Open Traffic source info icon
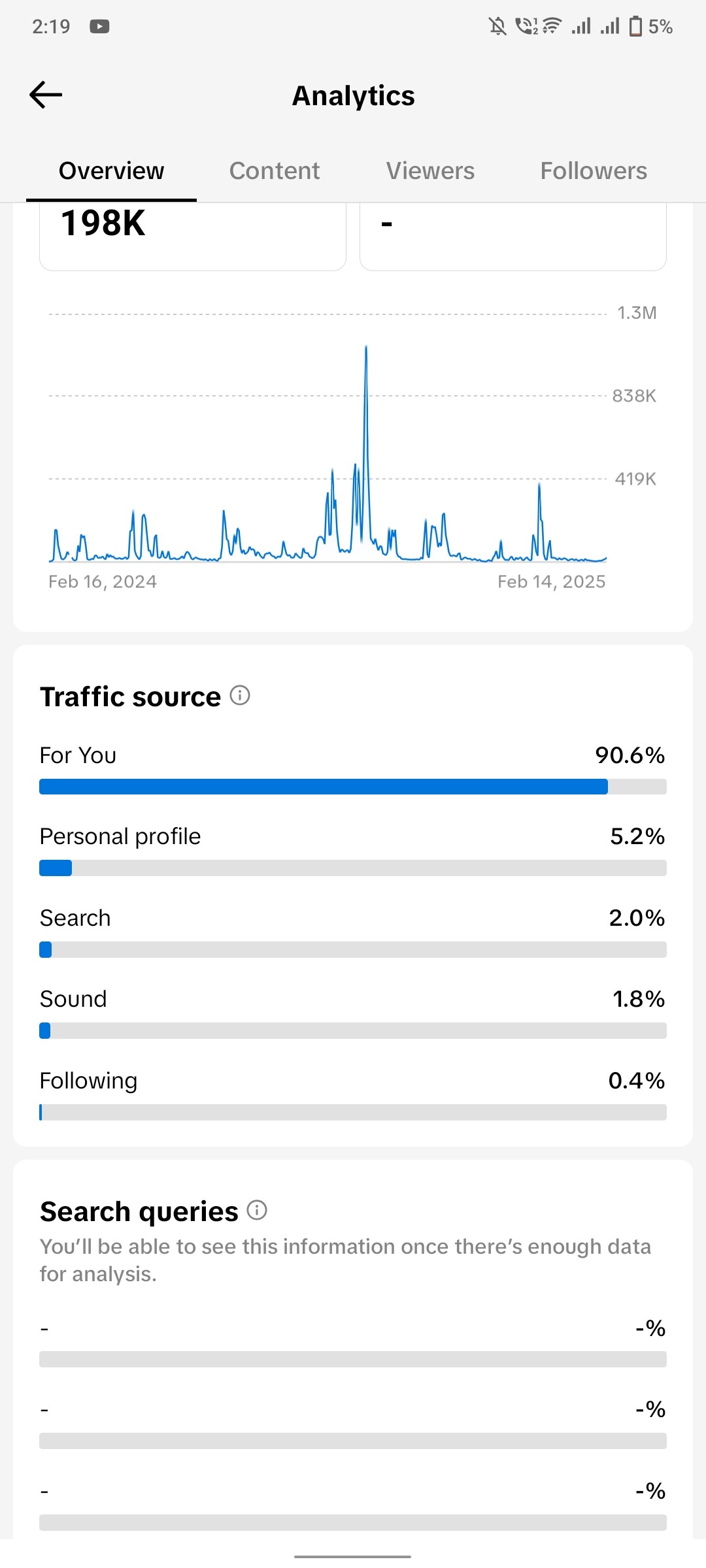Viewport: 706px width, 1568px height. tap(240, 696)
